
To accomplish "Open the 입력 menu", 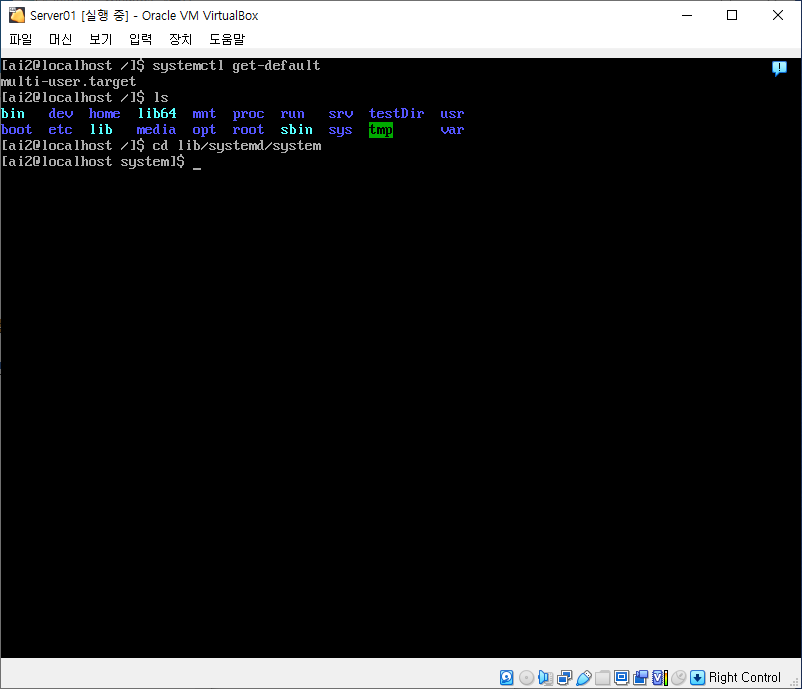I will [140, 39].
